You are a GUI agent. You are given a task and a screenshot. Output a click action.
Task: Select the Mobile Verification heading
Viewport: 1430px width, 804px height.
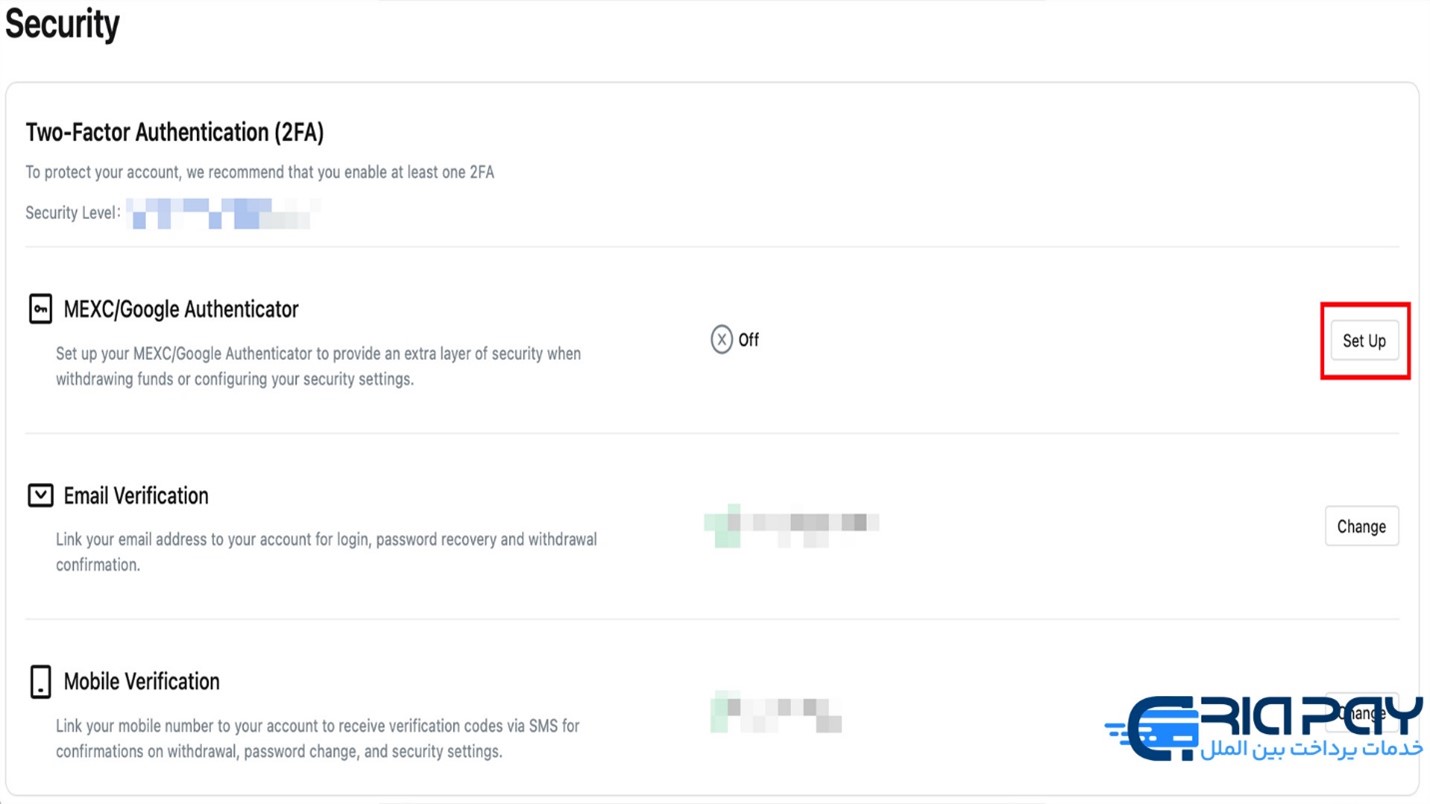tap(141, 682)
